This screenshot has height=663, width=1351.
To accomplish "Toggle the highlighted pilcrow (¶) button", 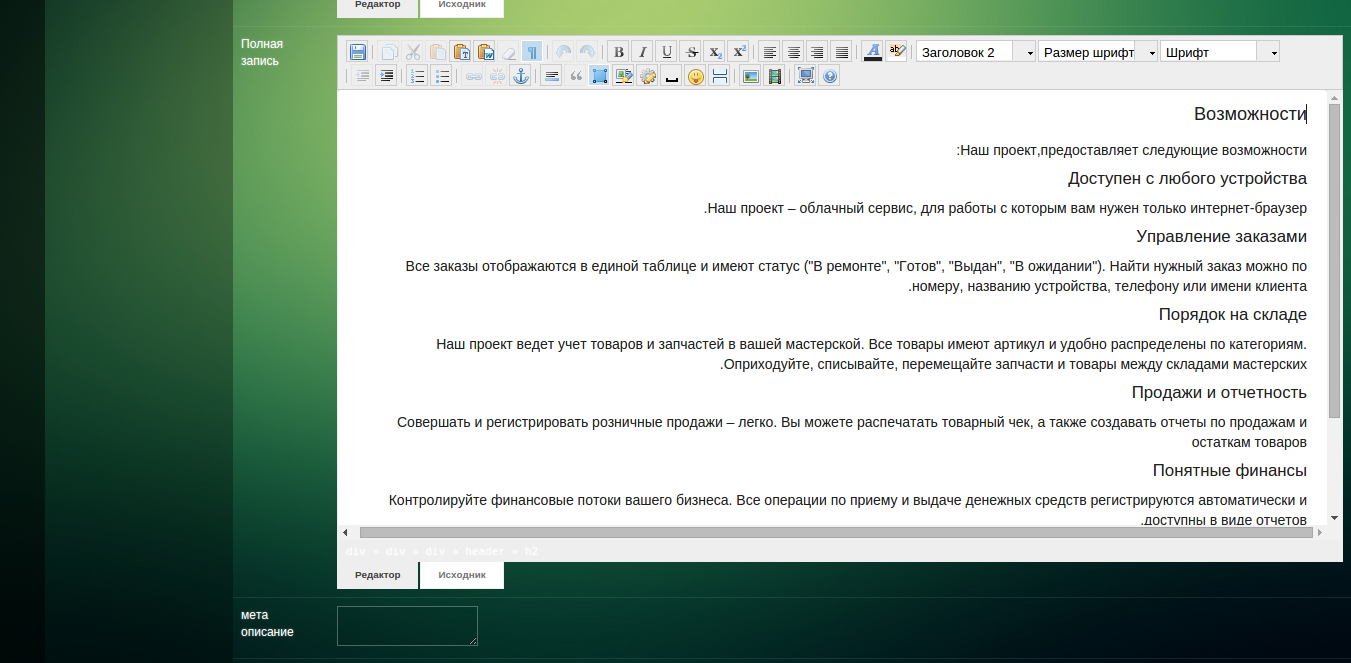I will [533, 52].
